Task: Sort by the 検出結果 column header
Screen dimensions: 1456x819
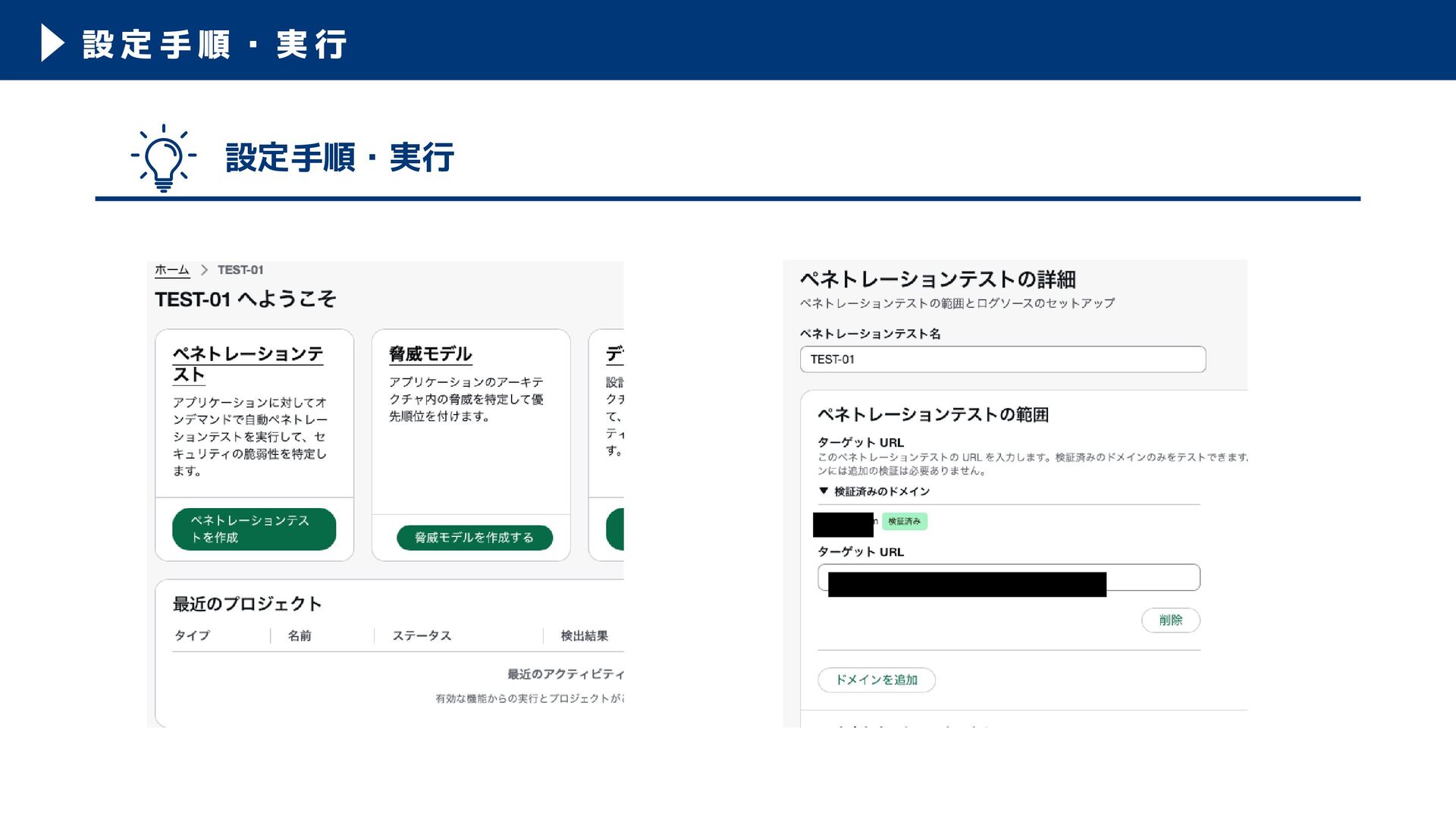Action: [x=584, y=635]
